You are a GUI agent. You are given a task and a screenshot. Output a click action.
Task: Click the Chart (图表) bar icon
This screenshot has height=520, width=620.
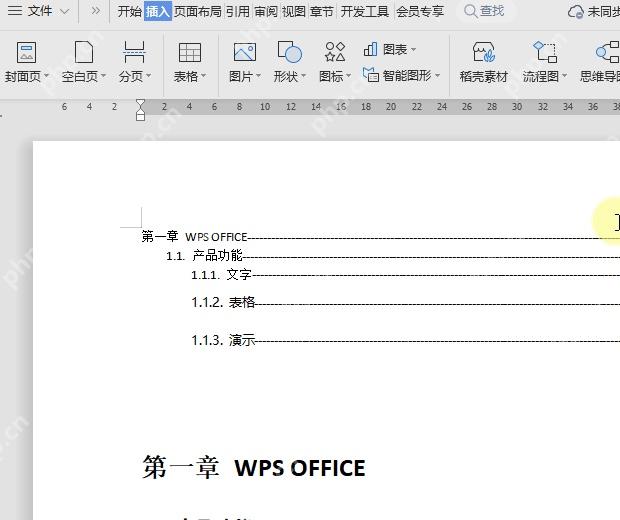[370, 49]
